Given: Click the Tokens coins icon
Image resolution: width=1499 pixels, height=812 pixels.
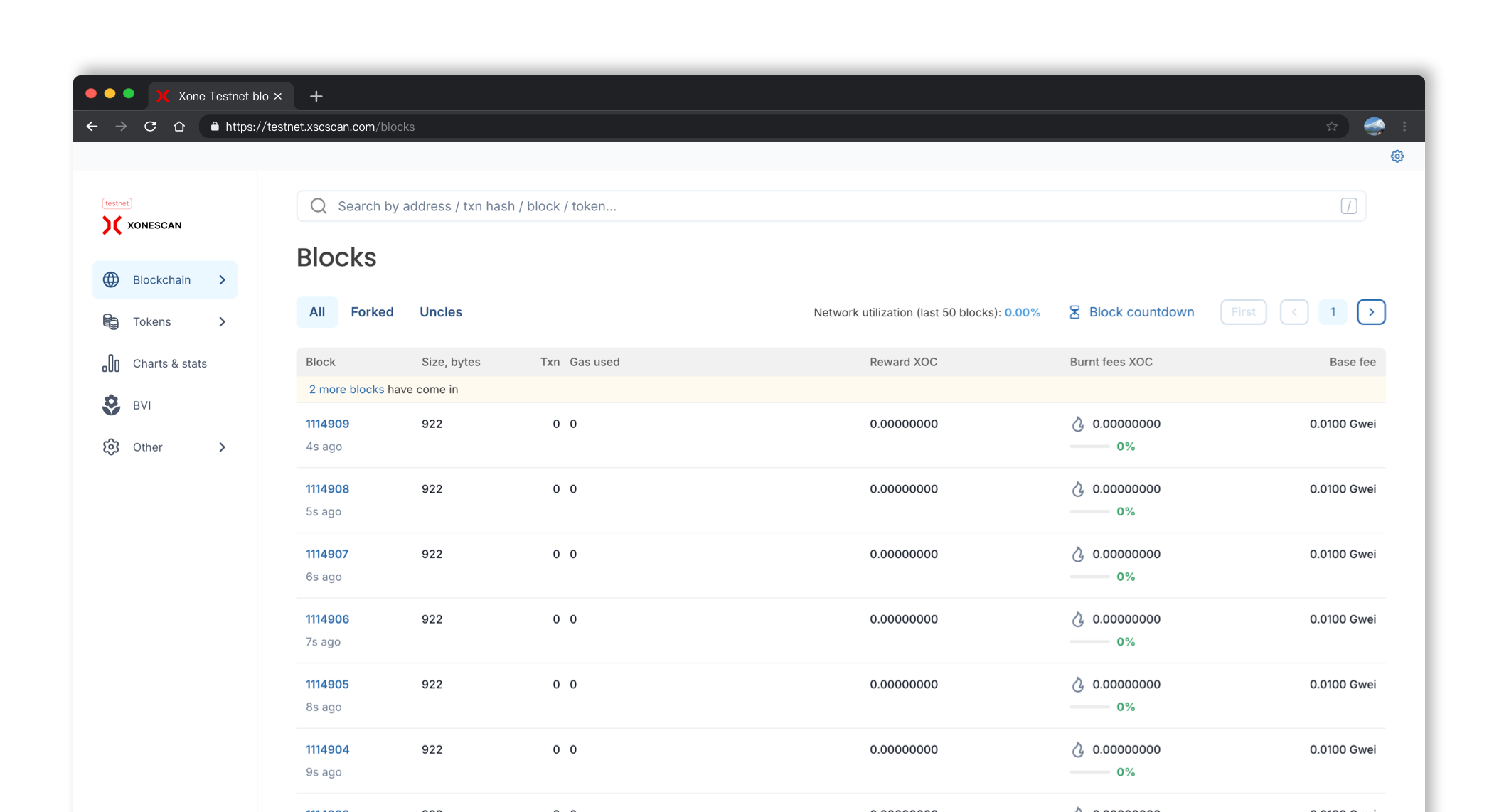Looking at the screenshot, I should pos(111,321).
